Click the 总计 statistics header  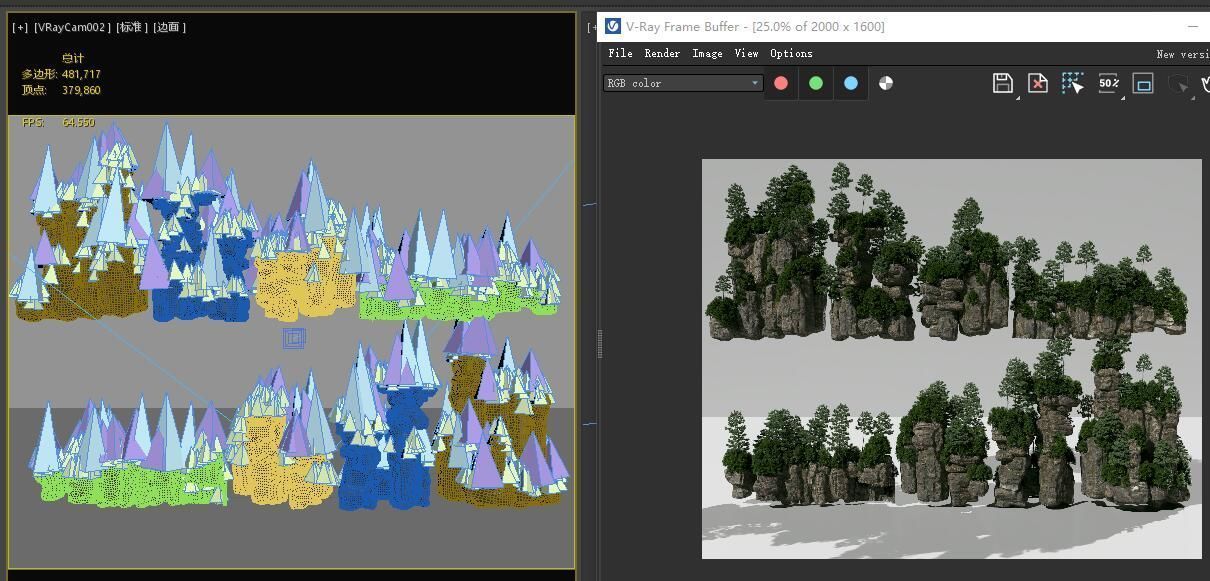pyautogui.click(x=73, y=58)
